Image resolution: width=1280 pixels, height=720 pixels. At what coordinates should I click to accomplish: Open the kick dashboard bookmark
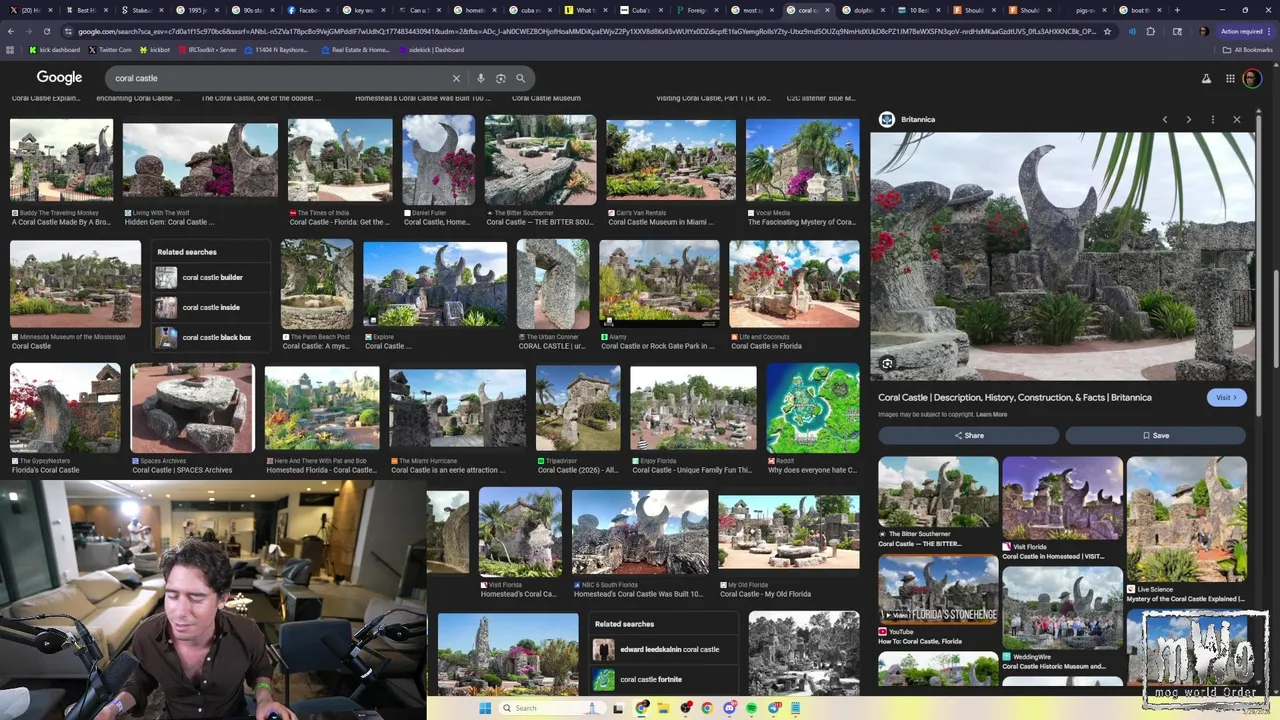(55, 50)
